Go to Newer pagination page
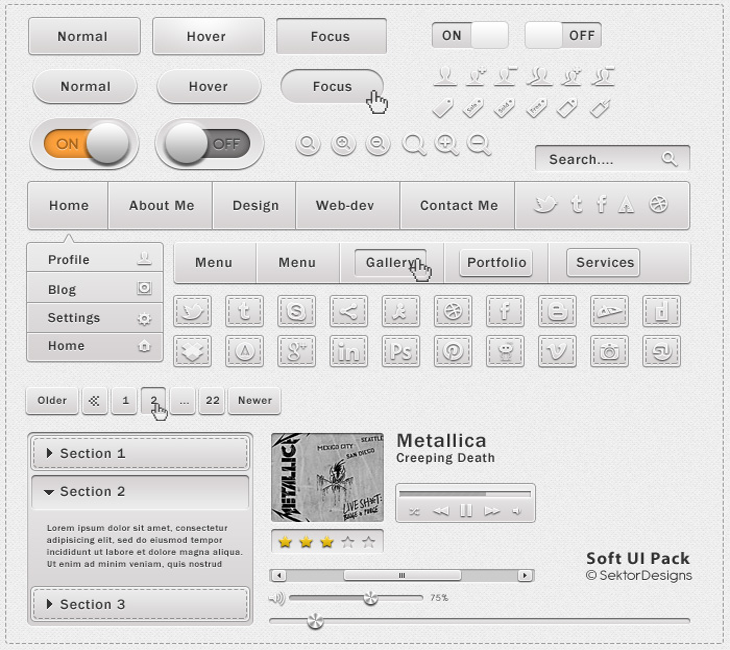Viewport: 730px width, 650px height. 255,400
